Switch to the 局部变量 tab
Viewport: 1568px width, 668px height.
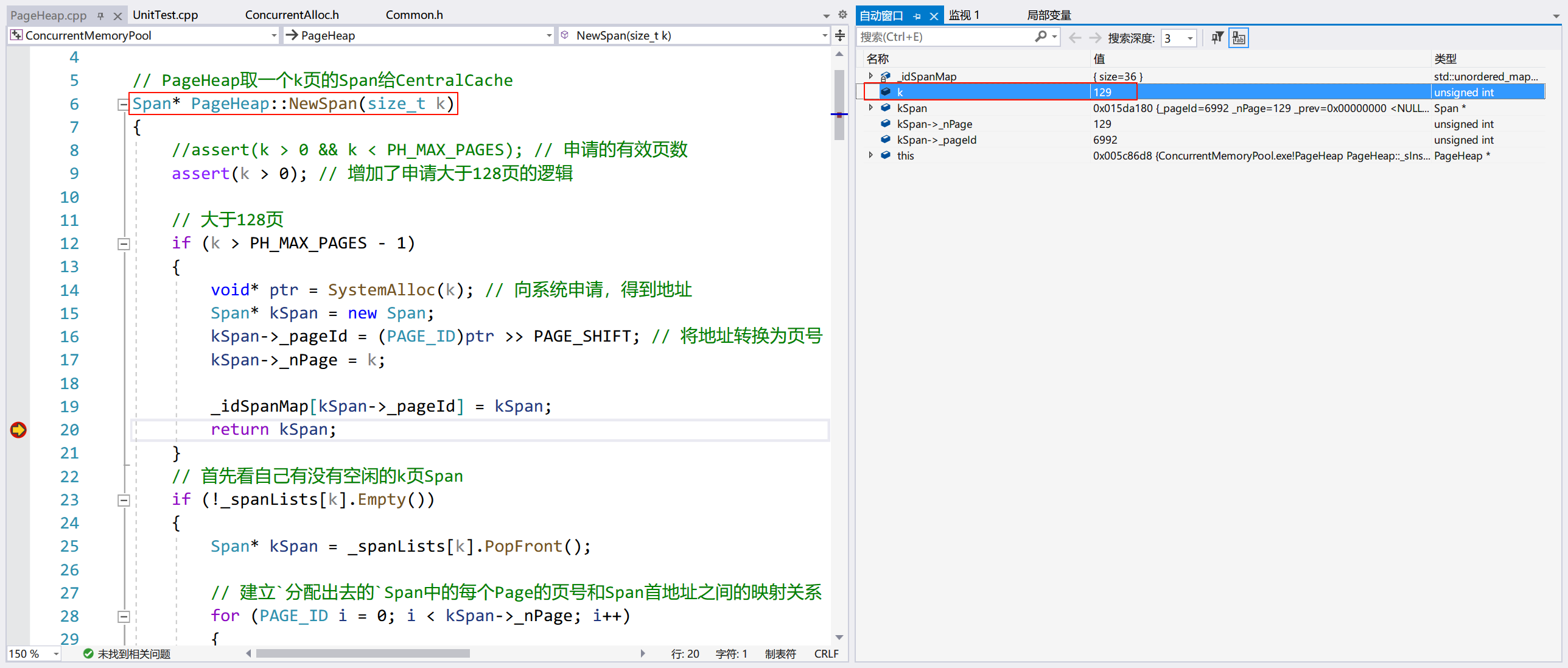pyautogui.click(x=1048, y=15)
